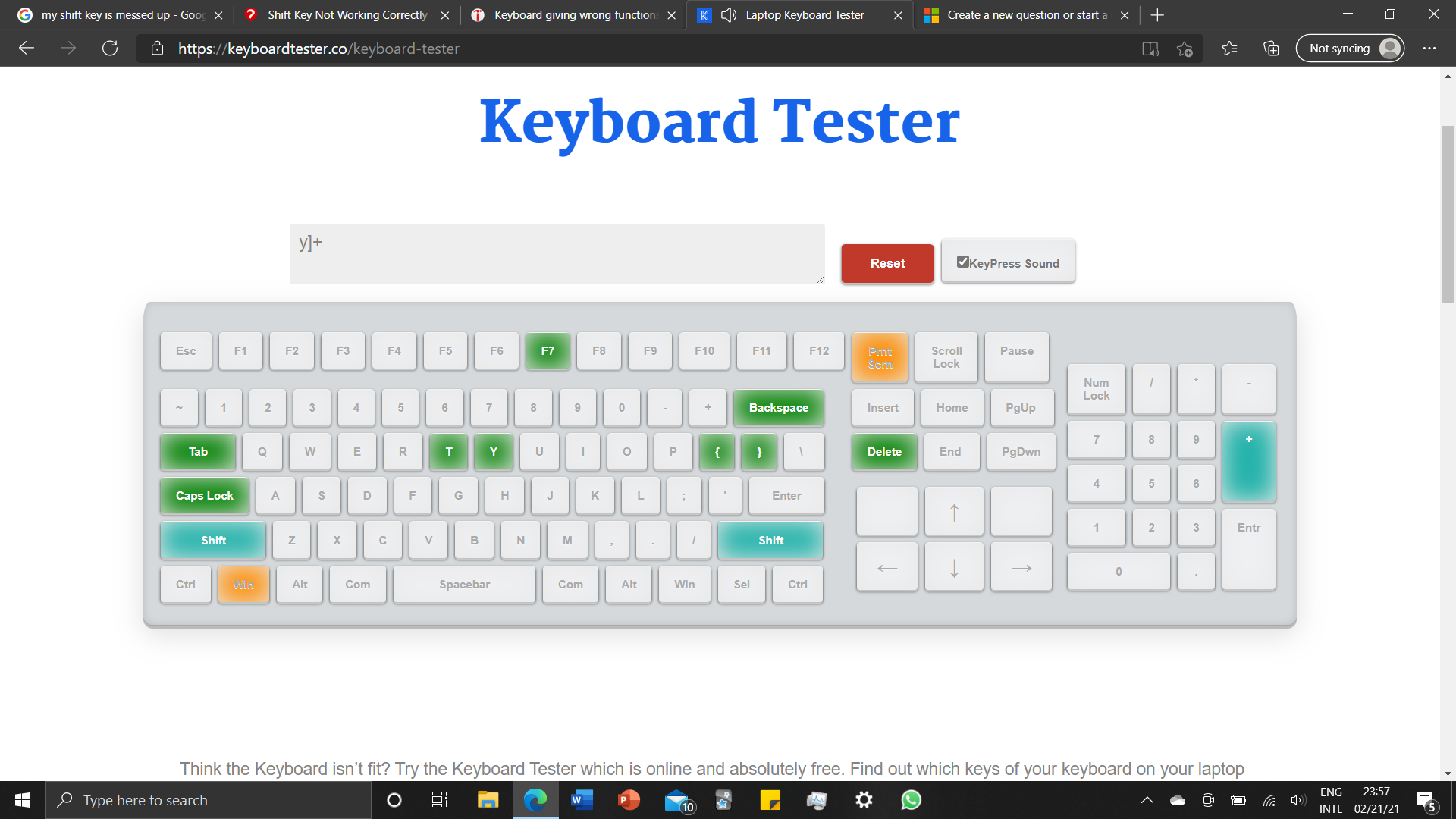Open the PowerPoint taskbar icon
This screenshot has height=819, width=1456.
coord(629,800)
